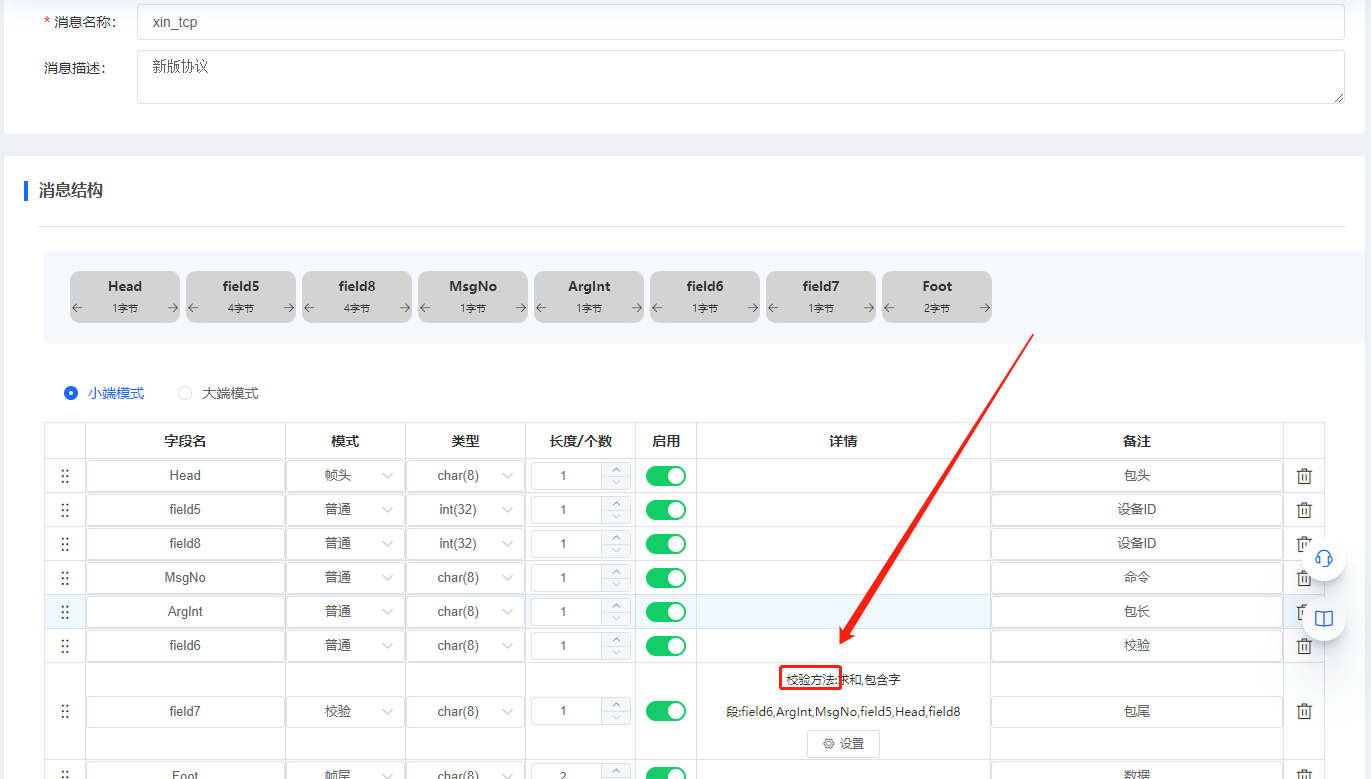This screenshot has height=779, width=1371.
Task: Open the mode dropdown for Head row
Action: [x=345, y=476]
